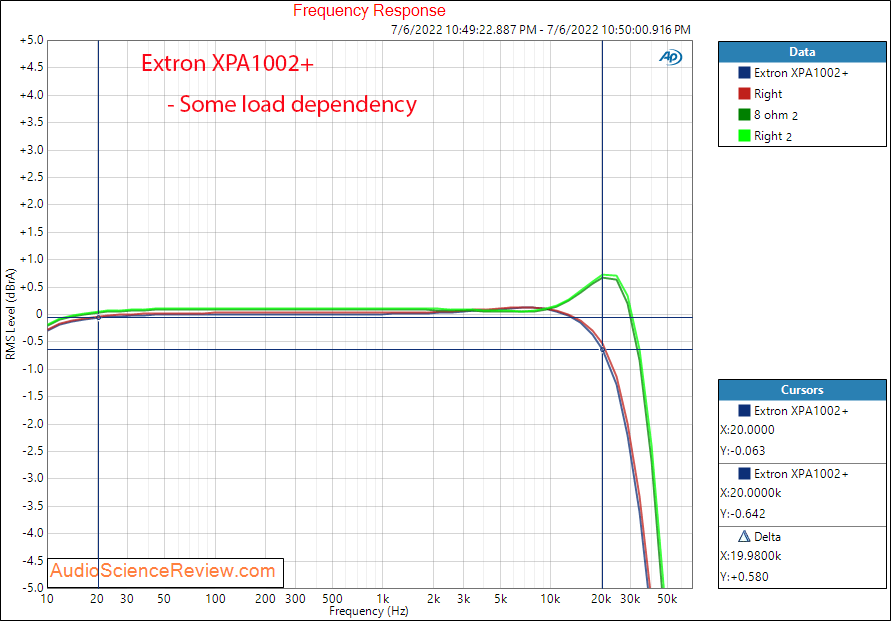Select the dark green 8 ohm 2 swatch in the legend

[744, 115]
